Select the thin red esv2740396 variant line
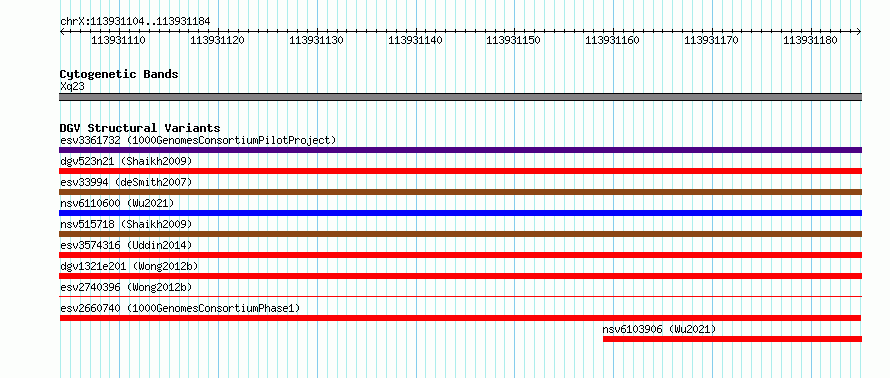Screen dimensions: 890x378 (x=460, y=296)
